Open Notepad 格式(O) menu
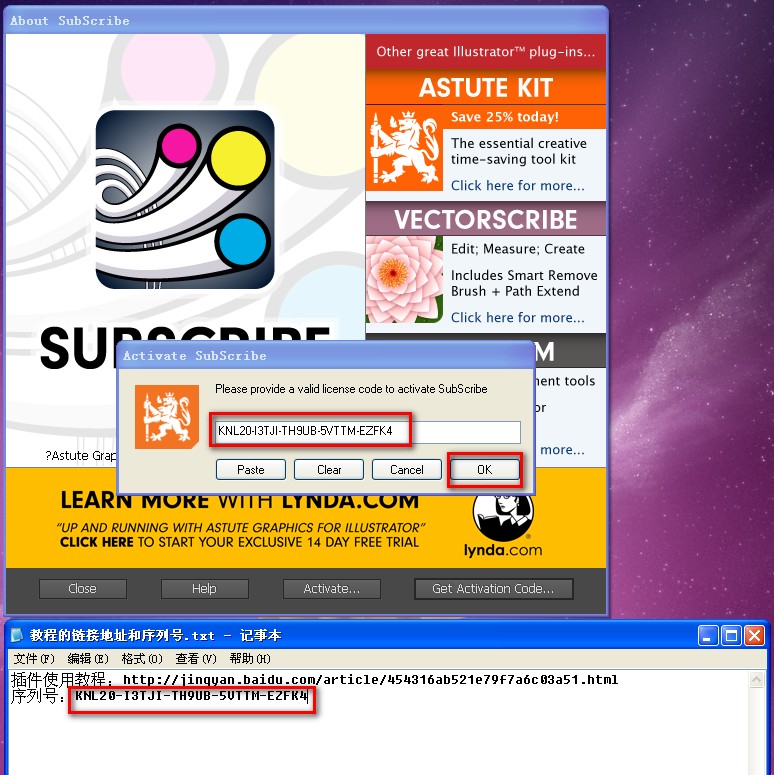Image resolution: width=774 pixels, height=775 pixels. pos(142,659)
